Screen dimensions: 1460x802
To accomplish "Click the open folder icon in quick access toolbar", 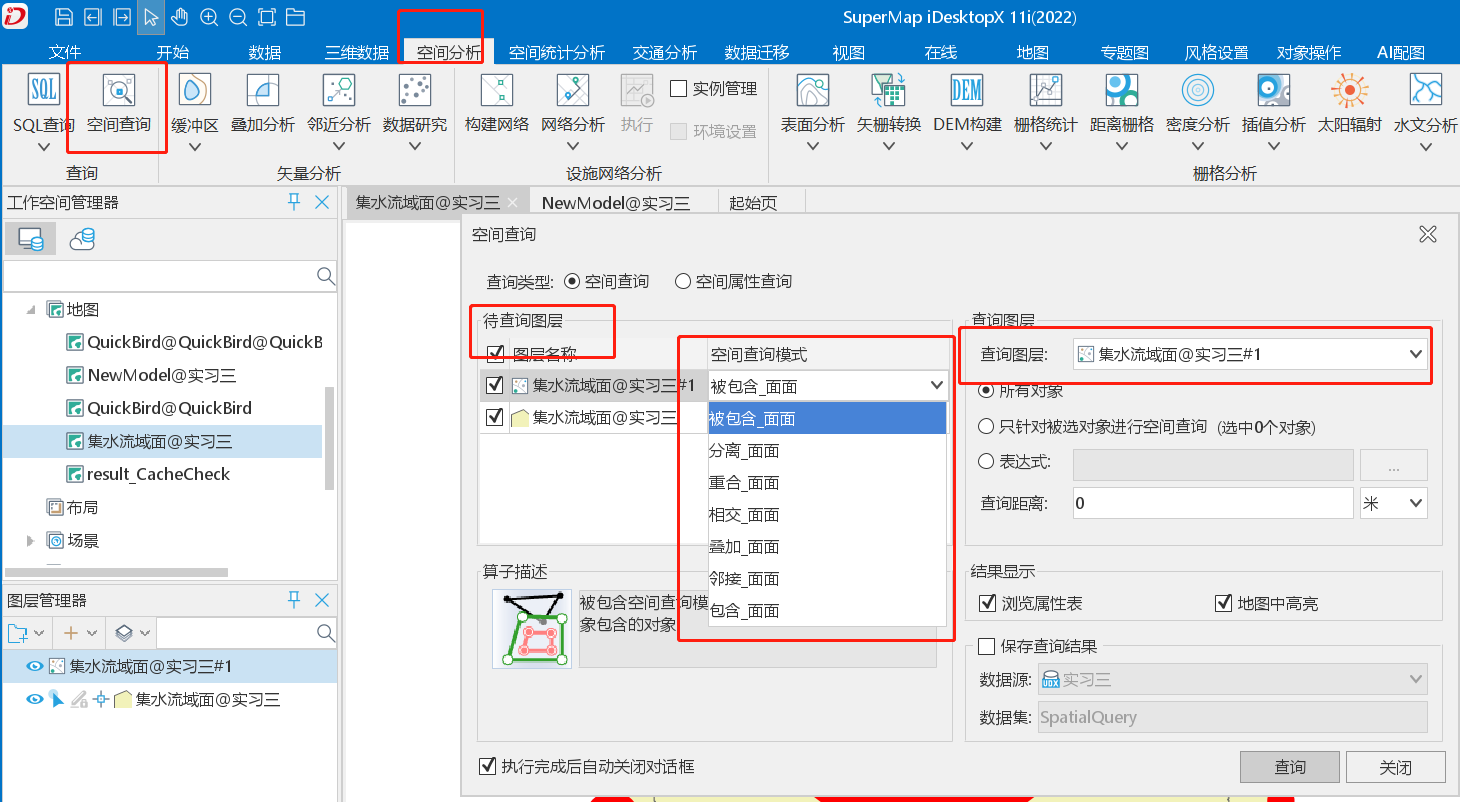I will click(295, 17).
